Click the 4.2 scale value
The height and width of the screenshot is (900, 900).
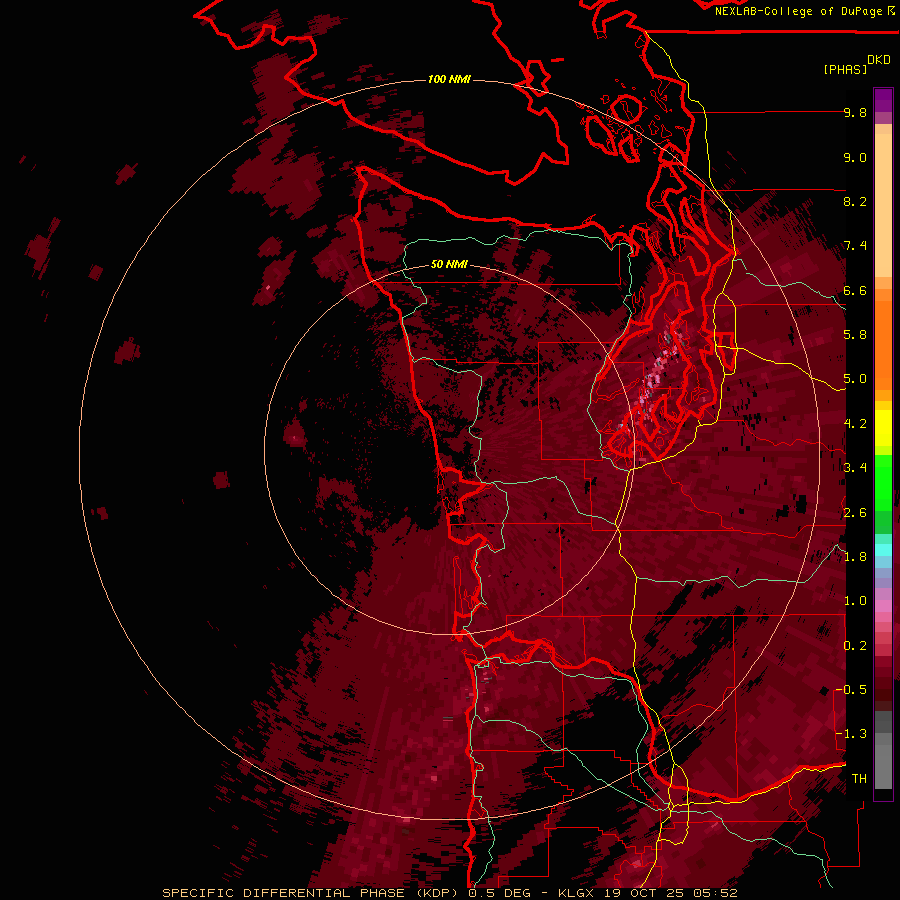point(855,424)
